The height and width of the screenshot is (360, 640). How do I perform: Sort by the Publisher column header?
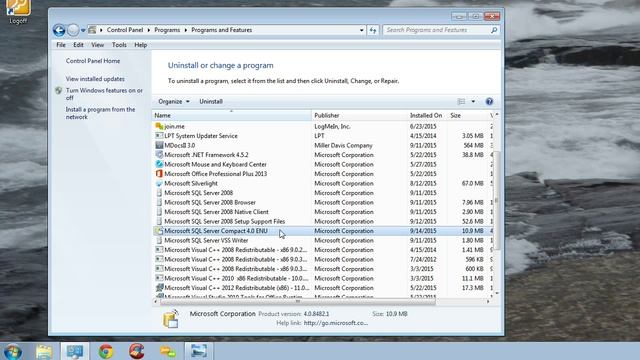click(x=359, y=116)
